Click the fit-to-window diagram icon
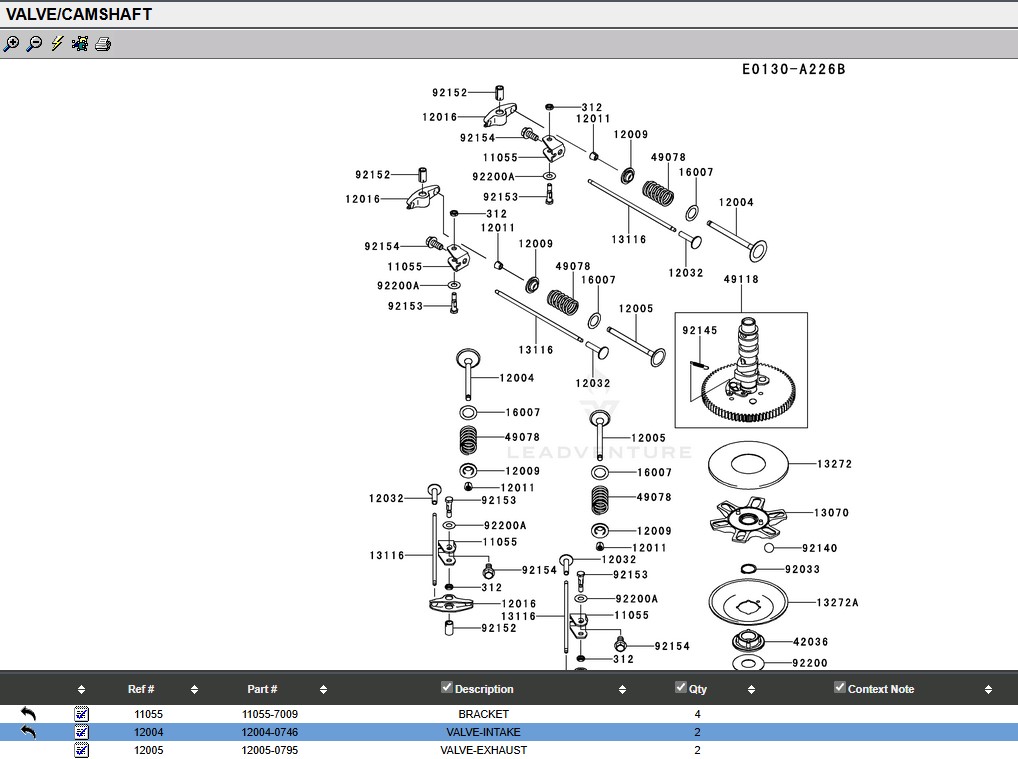Viewport: 1018px width, 759px height. point(80,44)
